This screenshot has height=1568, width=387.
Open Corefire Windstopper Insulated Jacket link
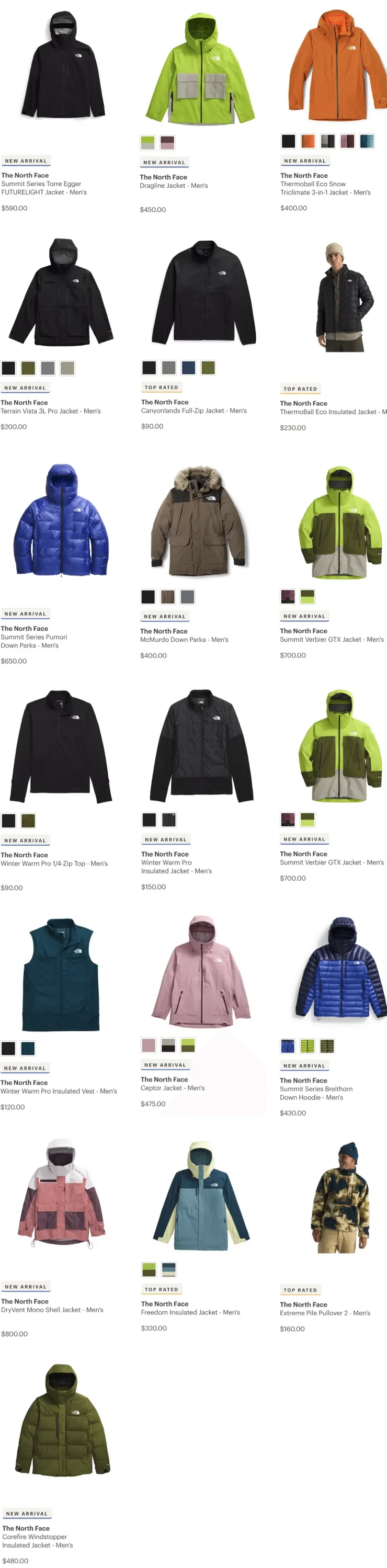pyautogui.click(x=38, y=1541)
